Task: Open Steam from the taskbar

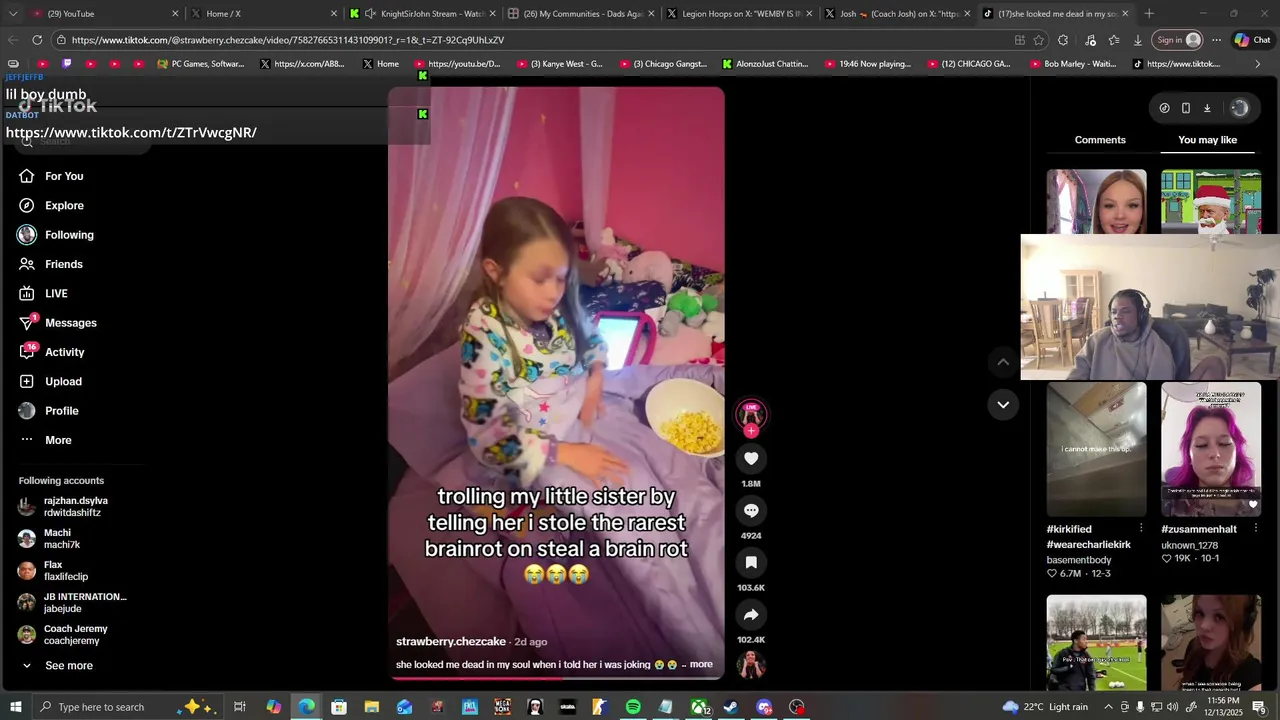Action: [x=731, y=707]
